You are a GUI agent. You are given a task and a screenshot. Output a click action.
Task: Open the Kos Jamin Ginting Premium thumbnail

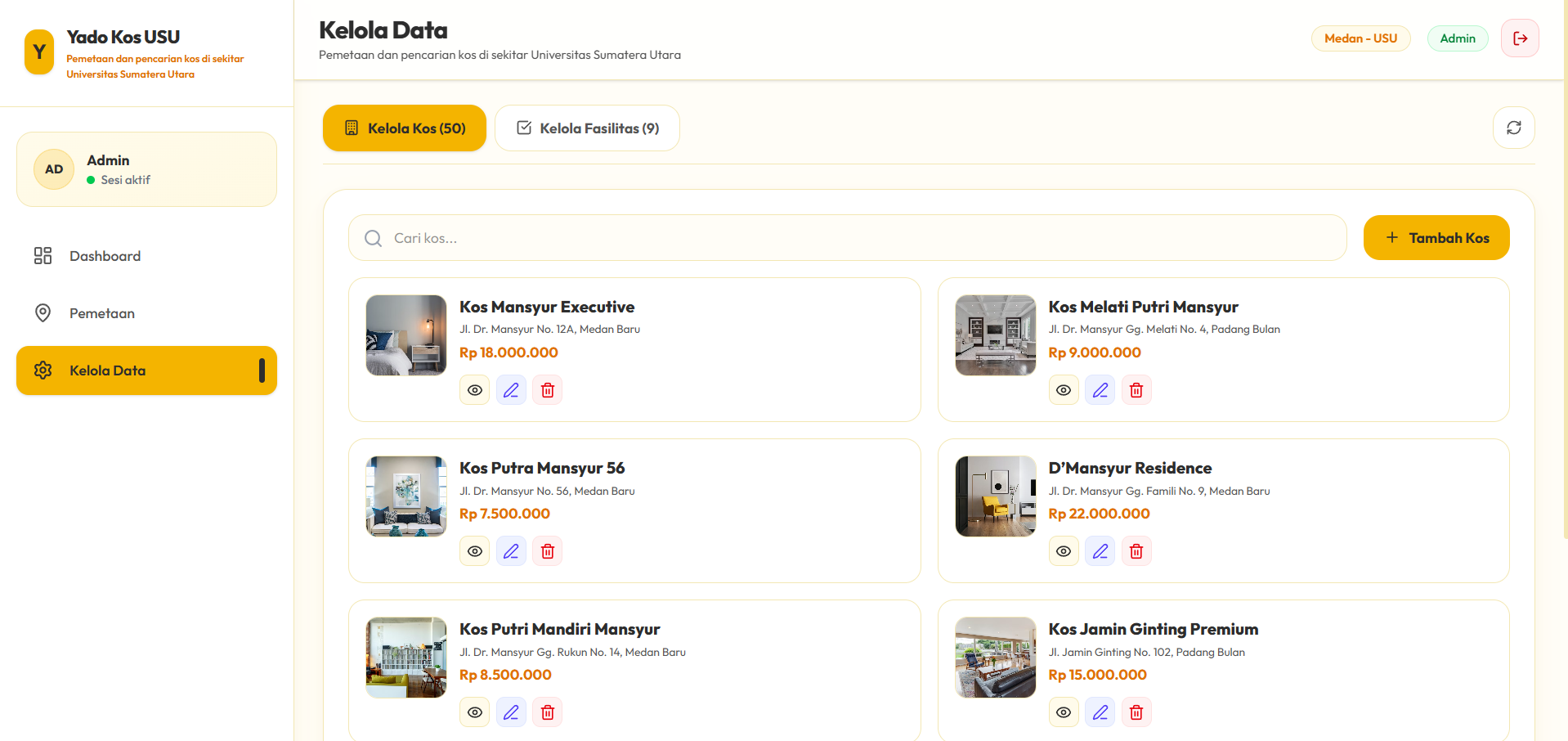pos(996,658)
